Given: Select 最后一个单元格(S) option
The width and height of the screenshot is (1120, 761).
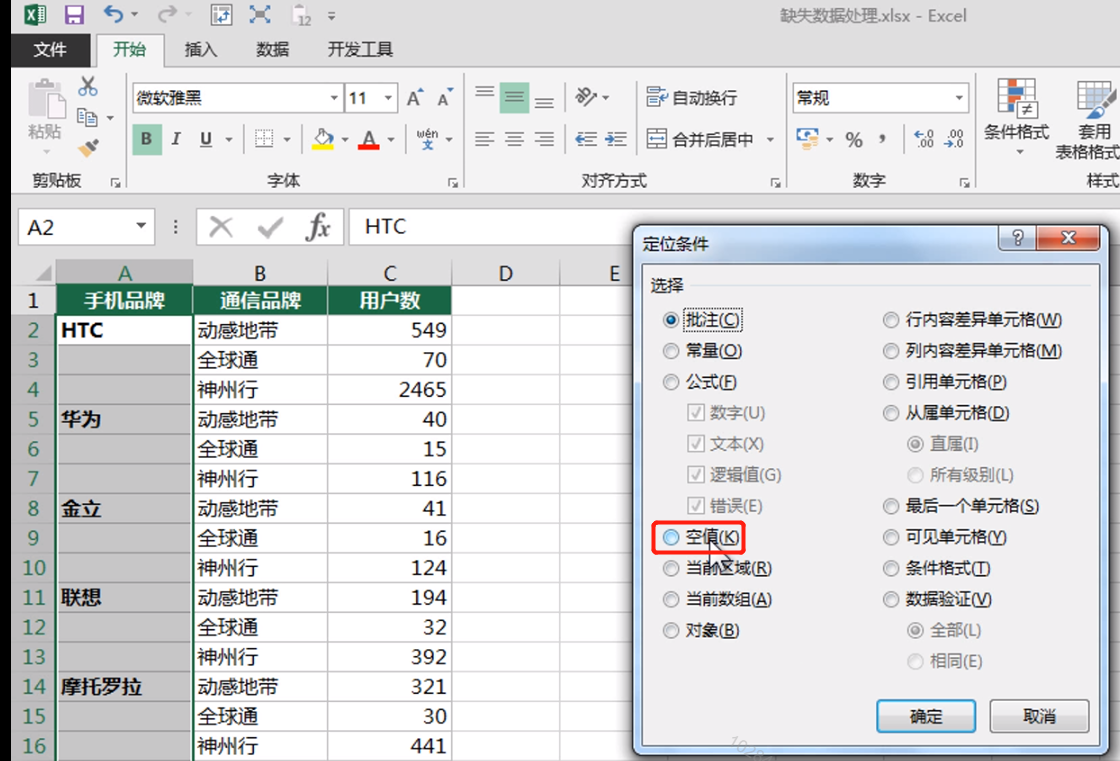Looking at the screenshot, I should 961,507.
